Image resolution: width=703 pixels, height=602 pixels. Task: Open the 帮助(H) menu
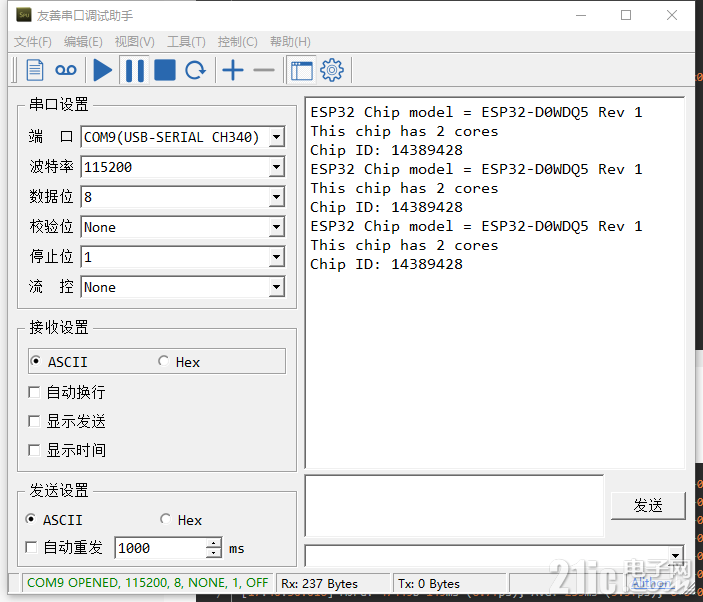tap(290, 42)
